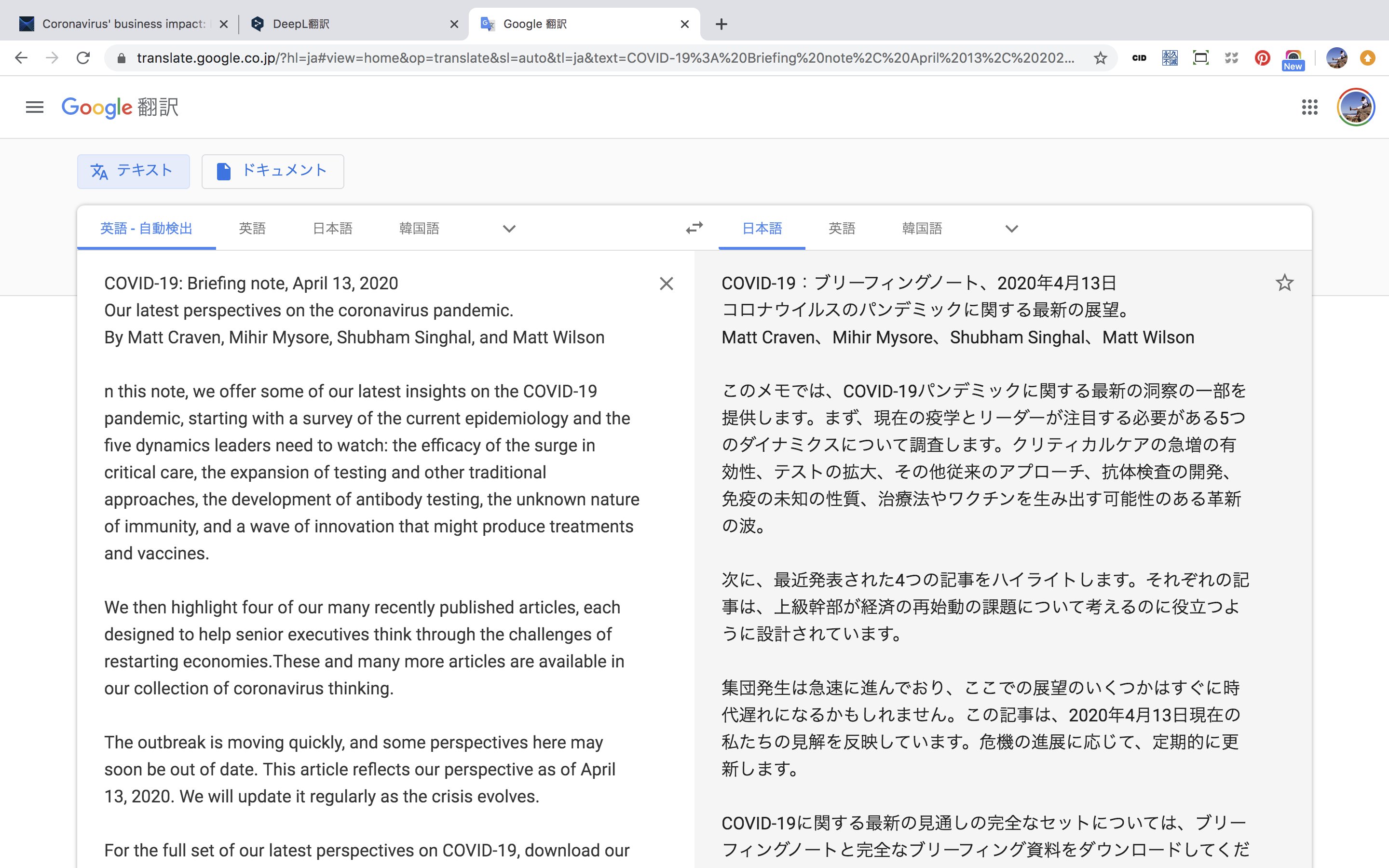This screenshot has width=1389, height=868.
Task: Click the source line 'Our latest perspectives on the coronavirus pandemic.'
Action: point(308,310)
